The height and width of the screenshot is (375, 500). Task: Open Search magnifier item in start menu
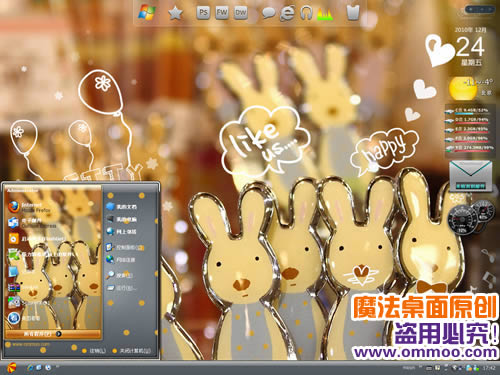tap(119, 275)
